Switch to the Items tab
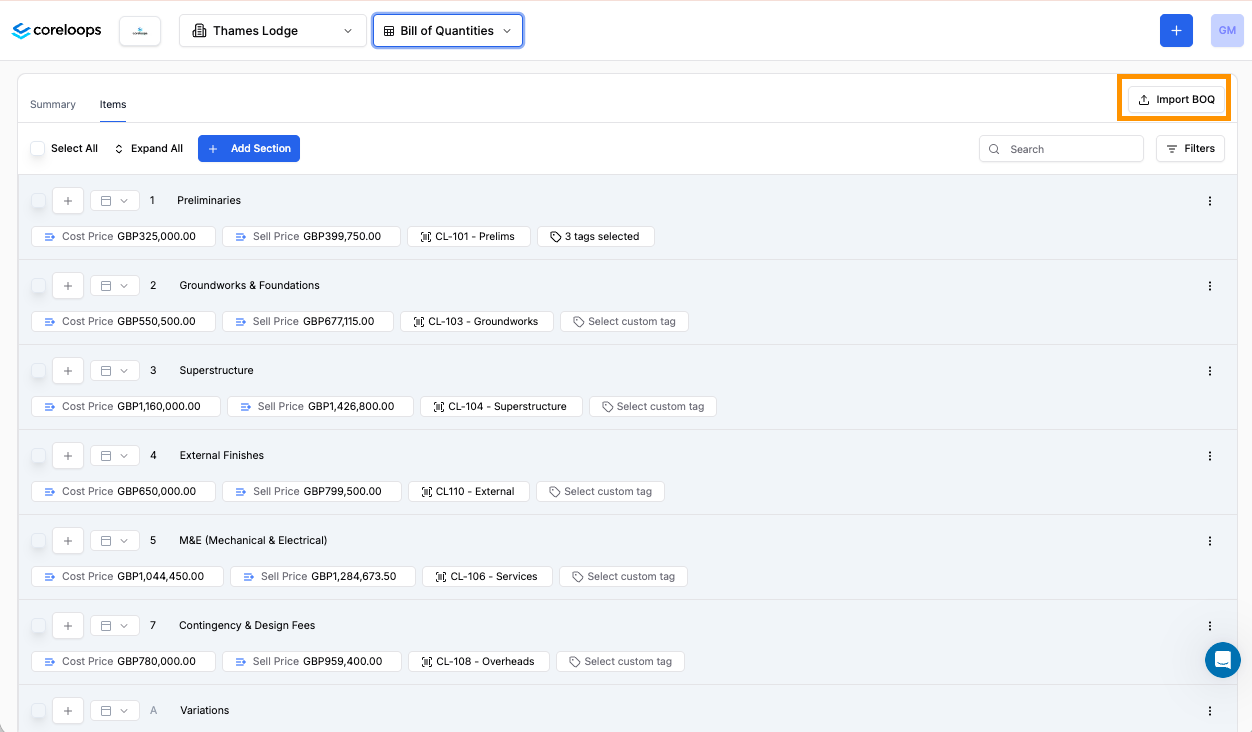This screenshot has width=1252, height=732. tap(113, 104)
